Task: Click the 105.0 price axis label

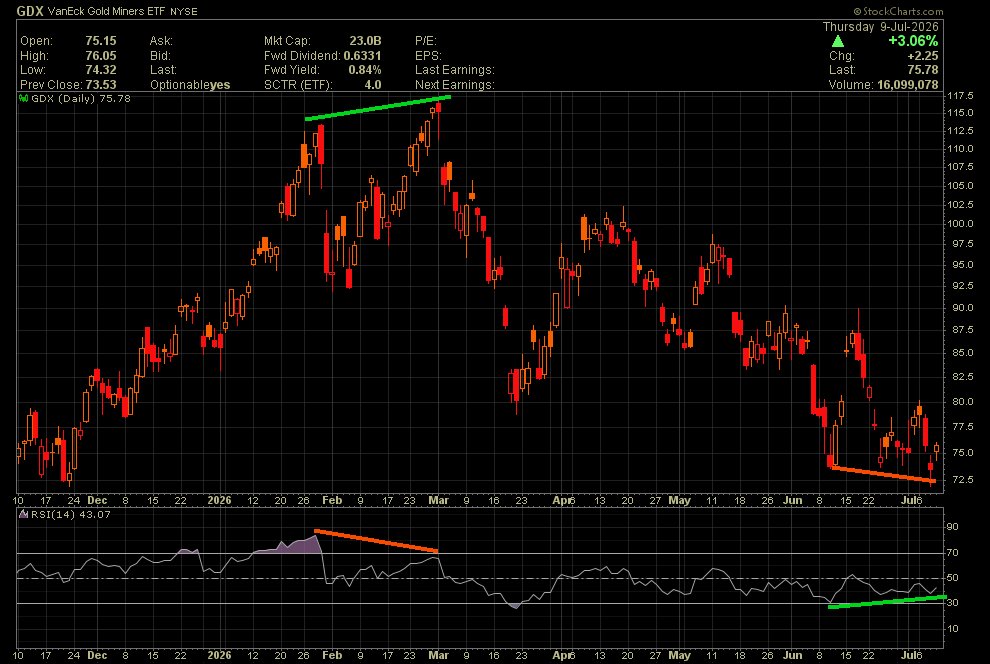Action: [x=960, y=186]
